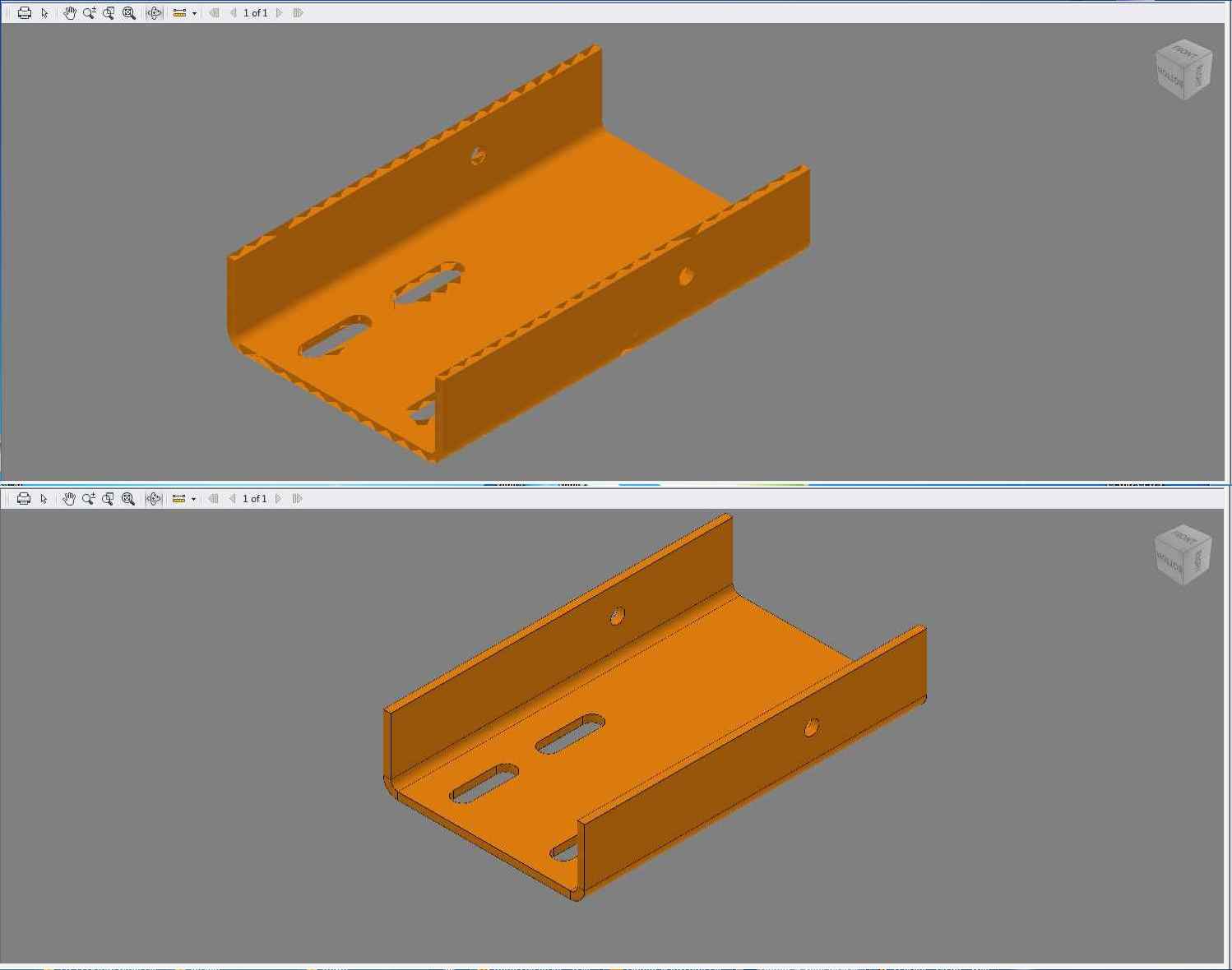Click Zoom to Fit in top viewer toolbar
This screenshot has width=1232, height=970.
tap(129, 13)
